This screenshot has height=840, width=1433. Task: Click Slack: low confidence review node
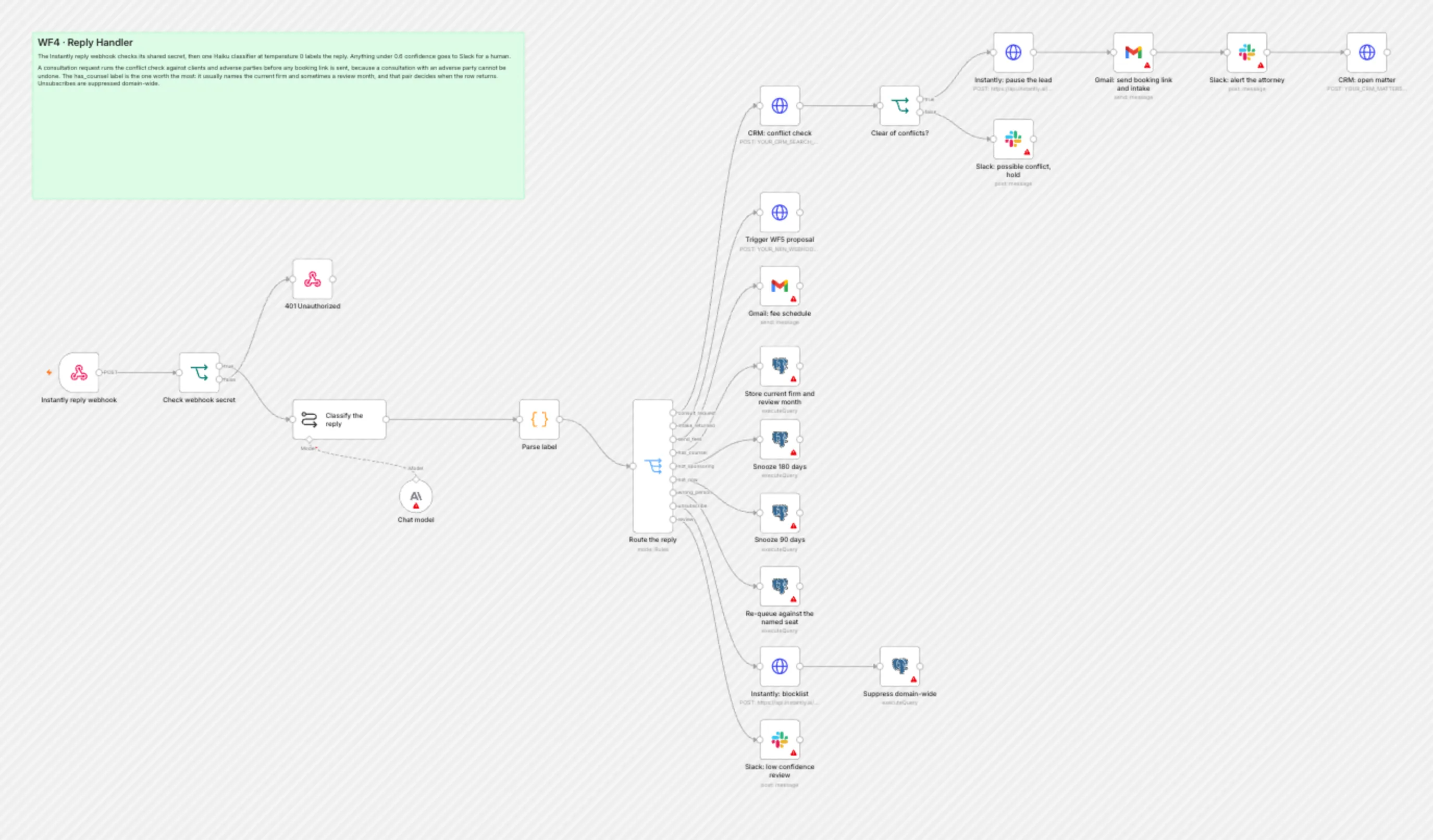click(x=780, y=739)
